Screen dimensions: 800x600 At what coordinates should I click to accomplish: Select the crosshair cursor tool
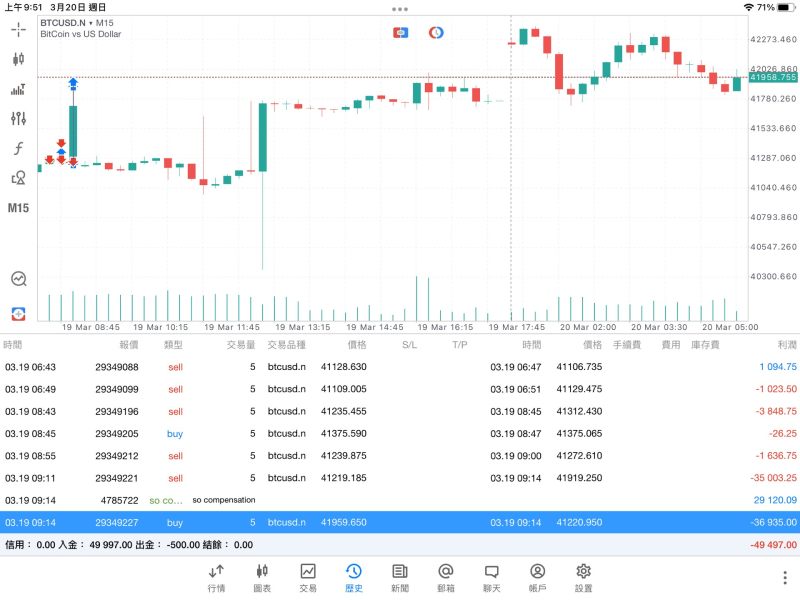(18, 30)
